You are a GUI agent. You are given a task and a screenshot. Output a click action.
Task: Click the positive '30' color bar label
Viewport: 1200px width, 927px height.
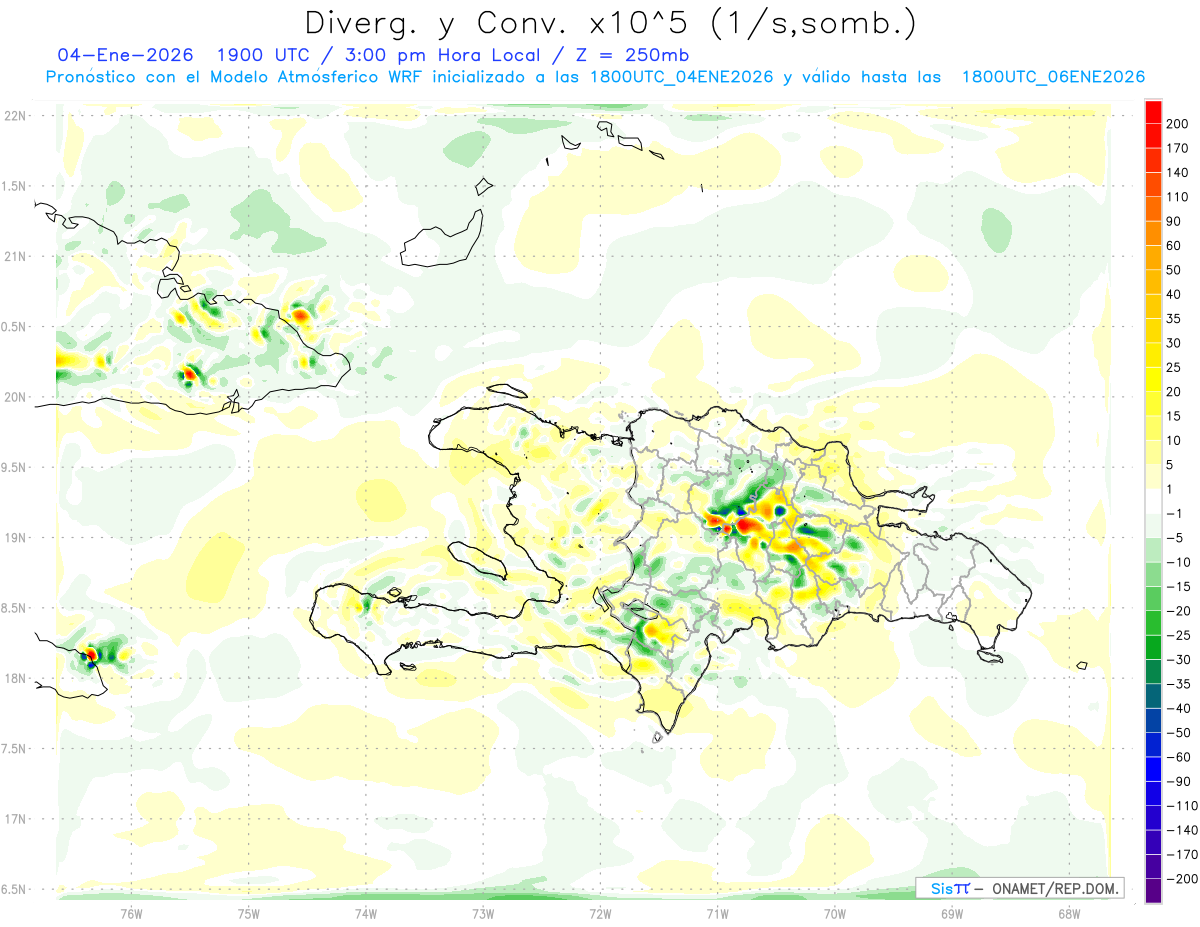pos(1174,343)
